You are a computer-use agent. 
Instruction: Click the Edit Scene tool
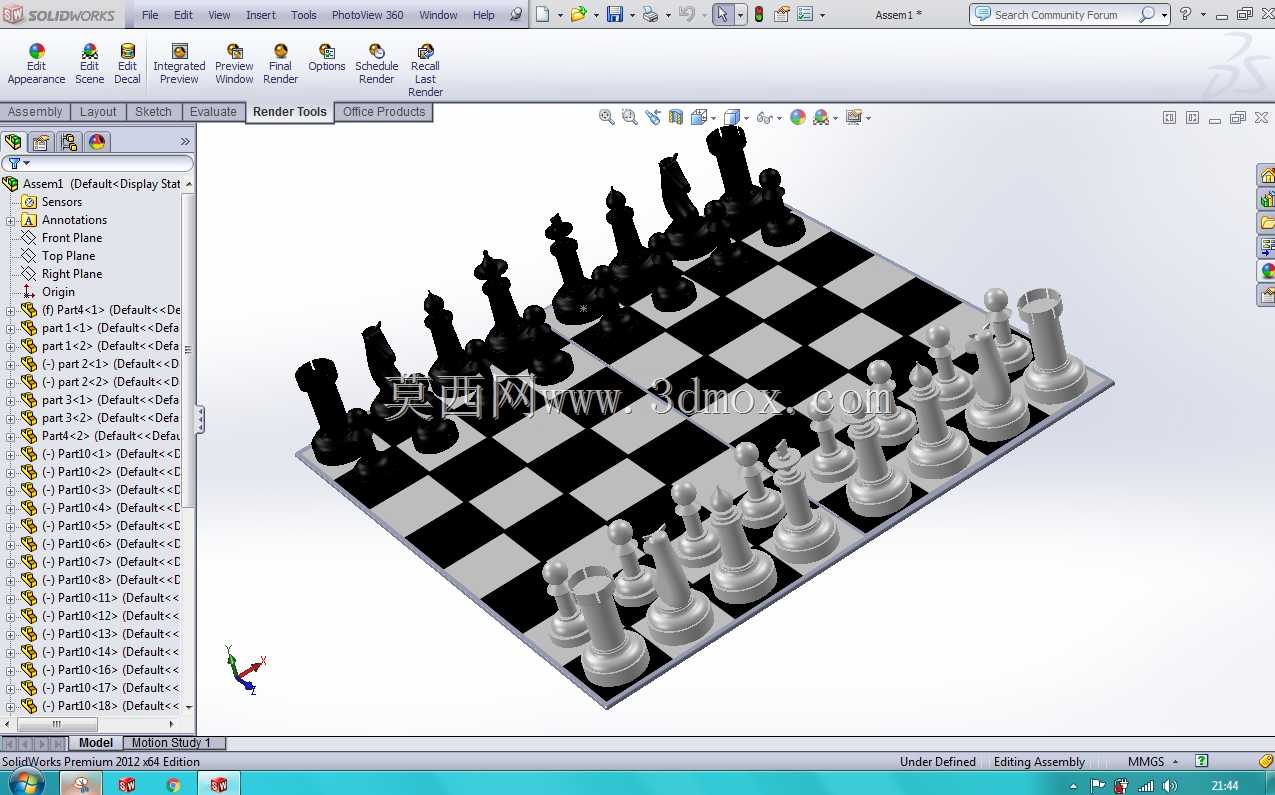(89, 64)
